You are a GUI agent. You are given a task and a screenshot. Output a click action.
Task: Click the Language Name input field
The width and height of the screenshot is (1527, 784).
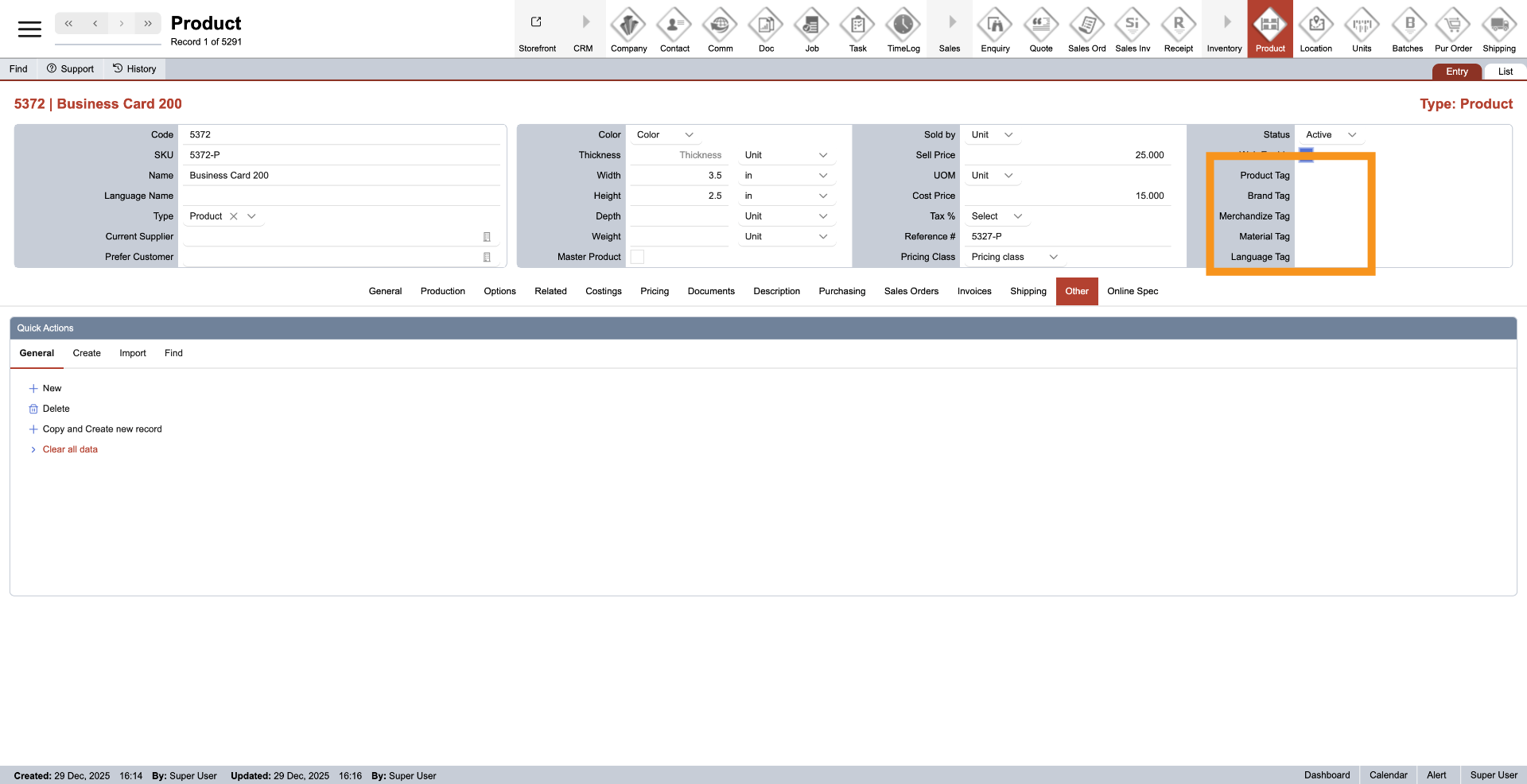click(342, 196)
